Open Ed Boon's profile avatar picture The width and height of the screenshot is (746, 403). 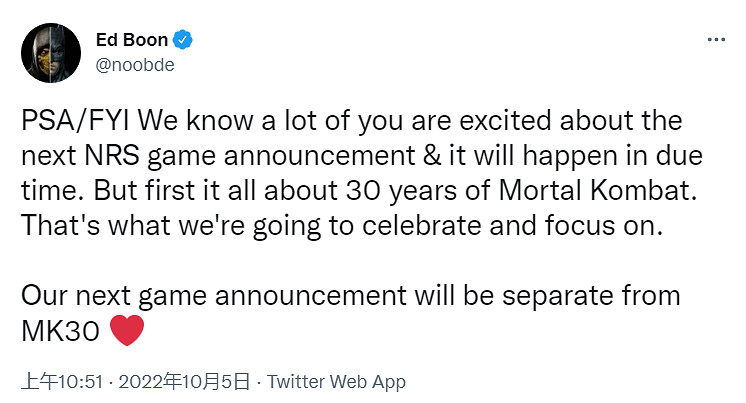point(45,50)
